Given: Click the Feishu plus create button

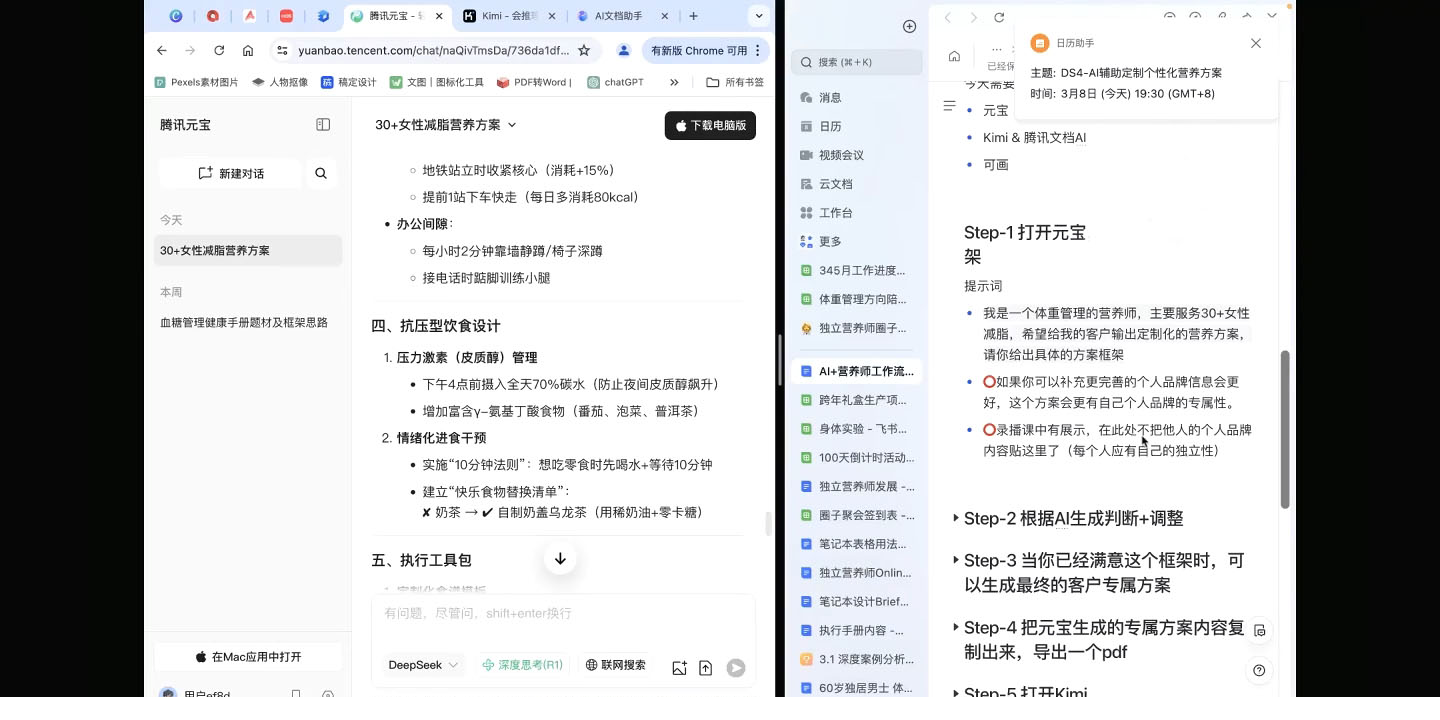Looking at the screenshot, I should (x=909, y=26).
